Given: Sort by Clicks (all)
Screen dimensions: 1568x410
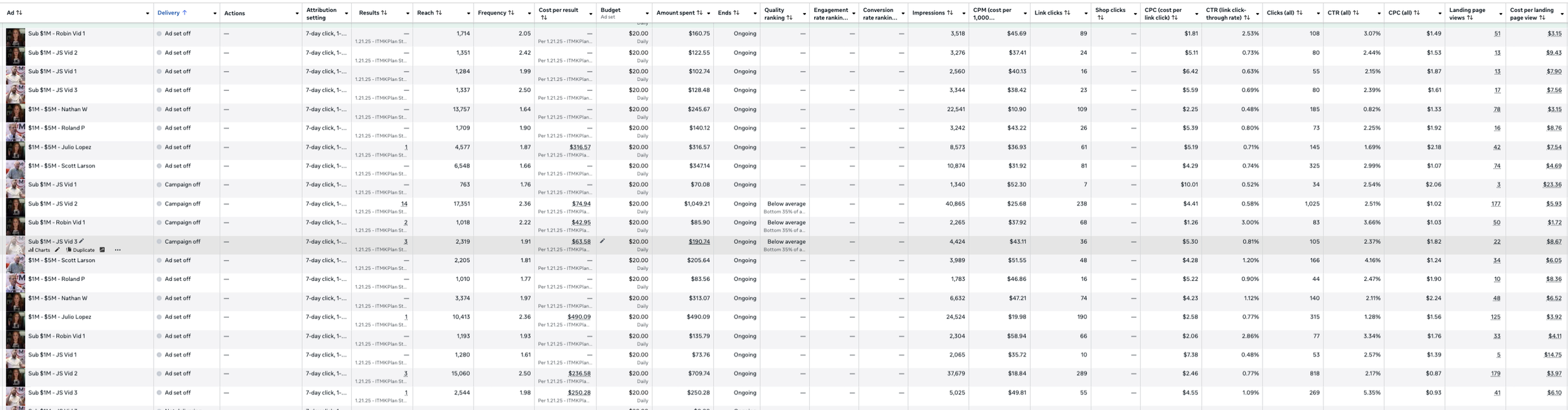Looking at the screenshot, I should [x=1300, y=13].
